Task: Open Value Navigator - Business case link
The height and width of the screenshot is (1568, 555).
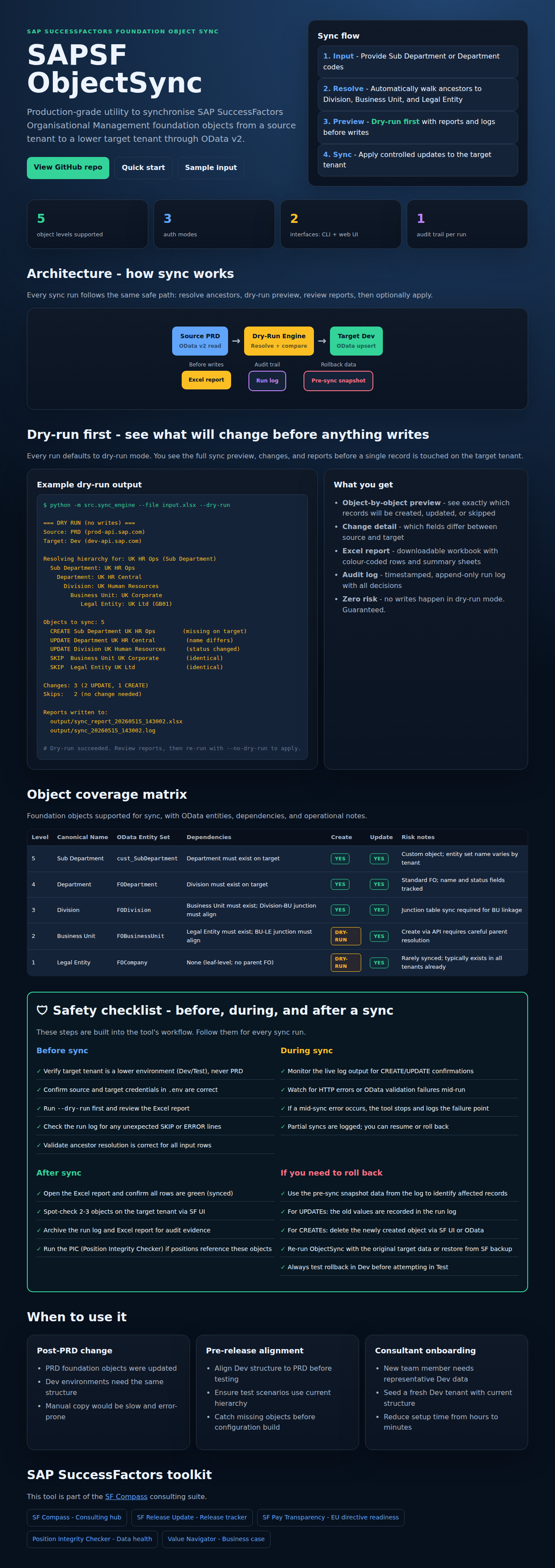Action: (x=216, y=1539)
